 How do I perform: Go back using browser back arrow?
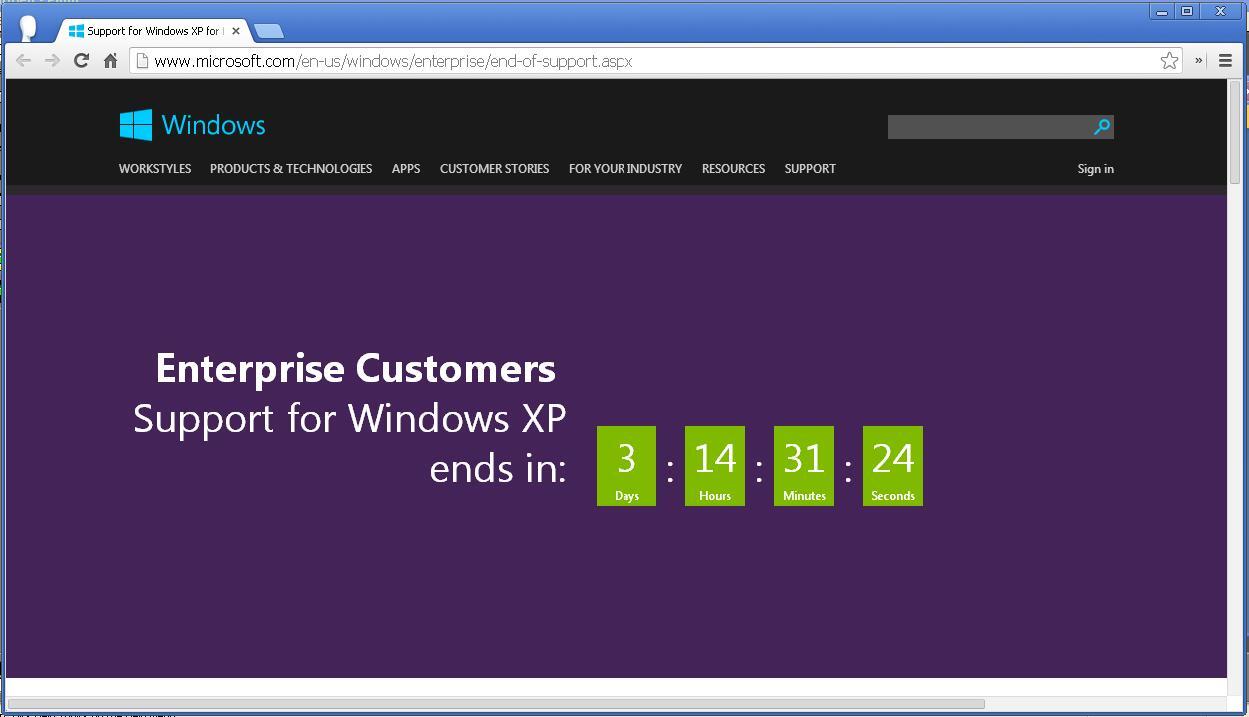24,61
